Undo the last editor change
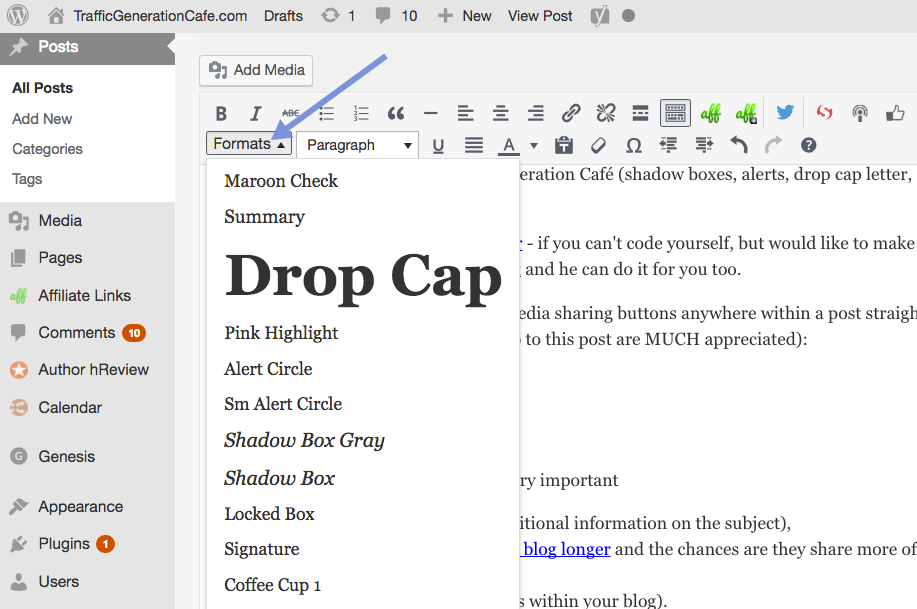 click(737, 145)
